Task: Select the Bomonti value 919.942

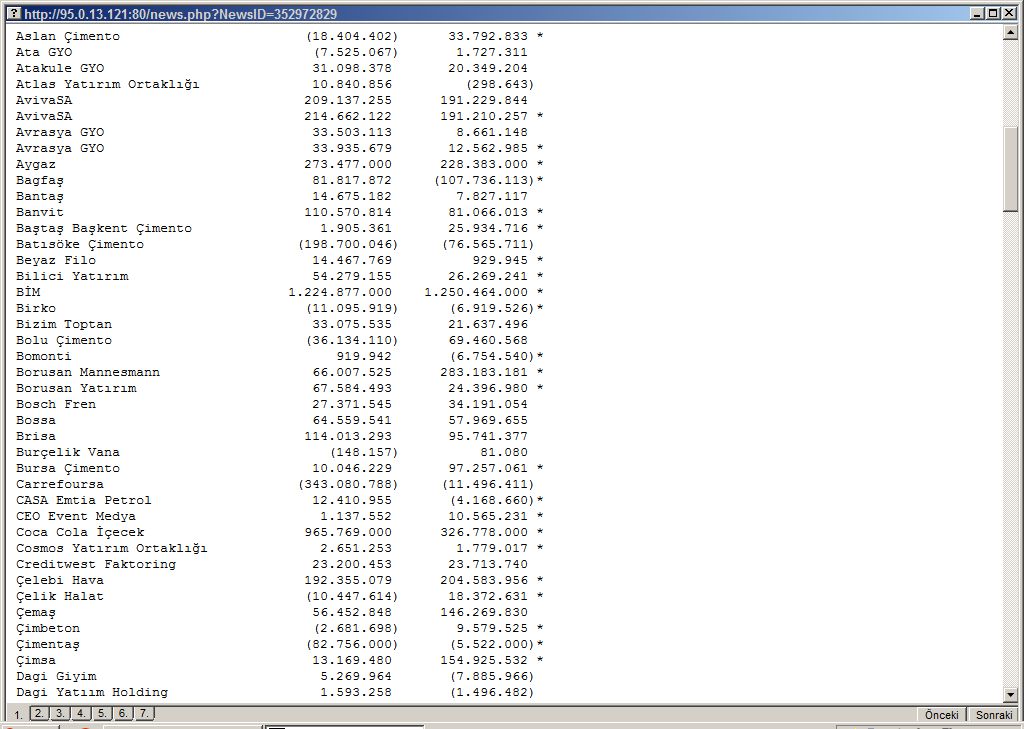Action: (364, 357)
